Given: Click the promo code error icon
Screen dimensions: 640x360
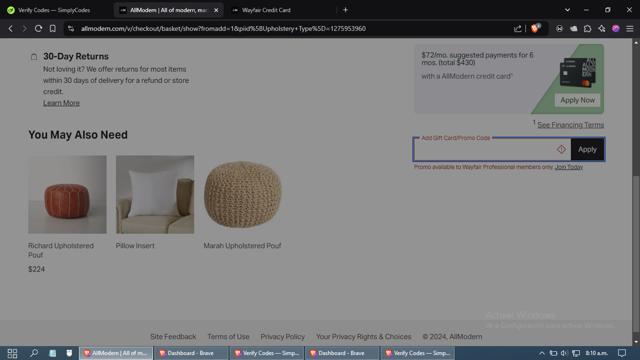Looking at the screenshot, I should (561, 149).
